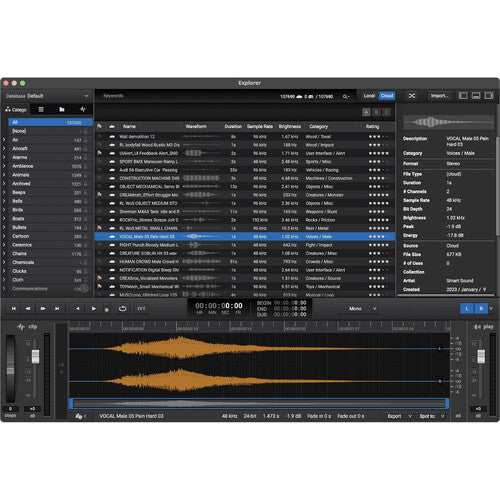The width and height of the screenshot is (500, 500).
Task: Skip to the start of the track
Action: 14,309
